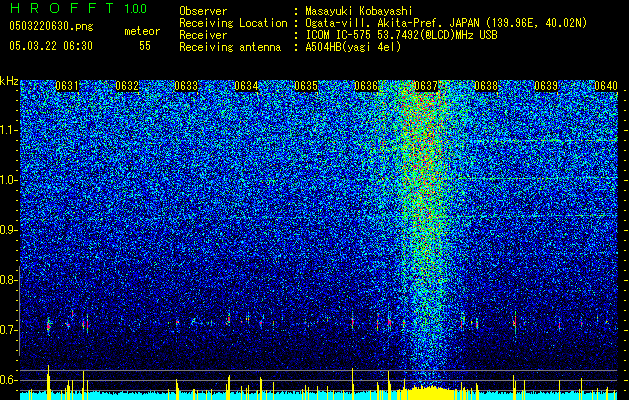Click the 0631 time marker
This screenshot has width=629, height=400.
67,86
